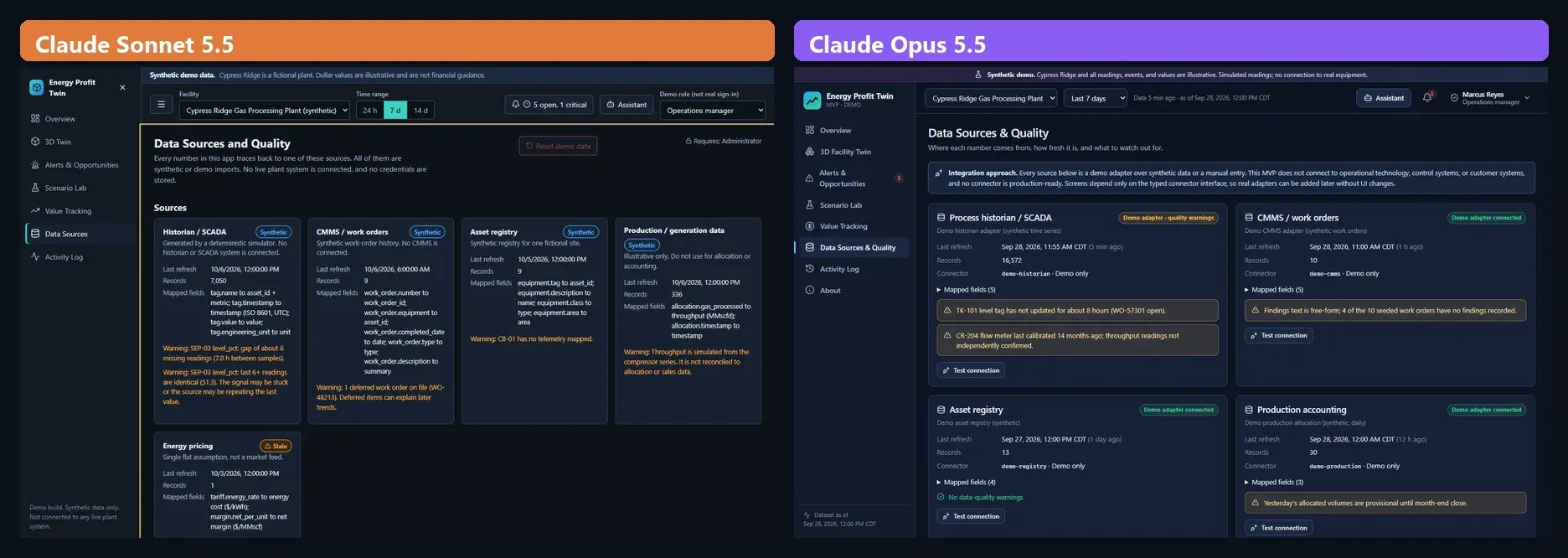Click the Synthetic badge on Sonnet panel Asset registry card
The width and height of the screenshot is (1568, 558).
pyautogui.click(x=580, y=232)
